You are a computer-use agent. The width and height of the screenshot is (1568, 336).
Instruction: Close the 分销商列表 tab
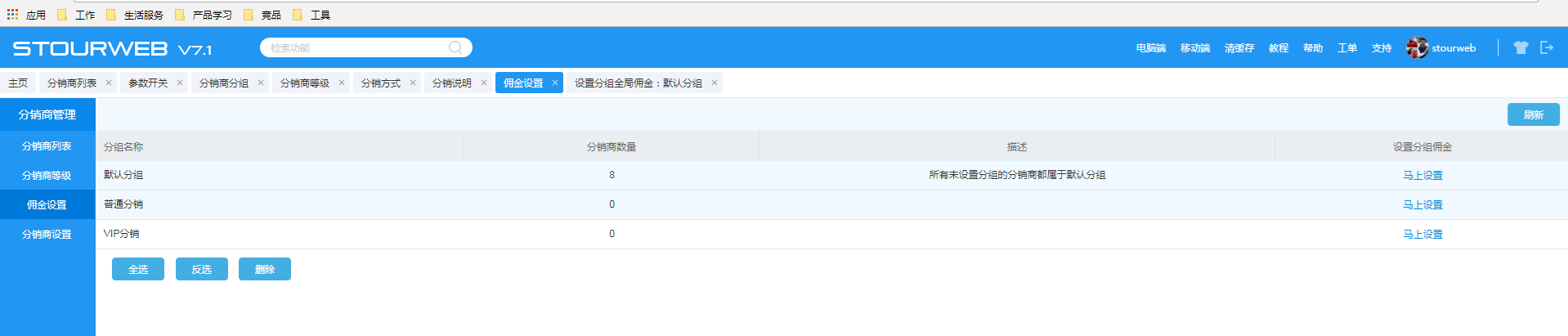109,83
